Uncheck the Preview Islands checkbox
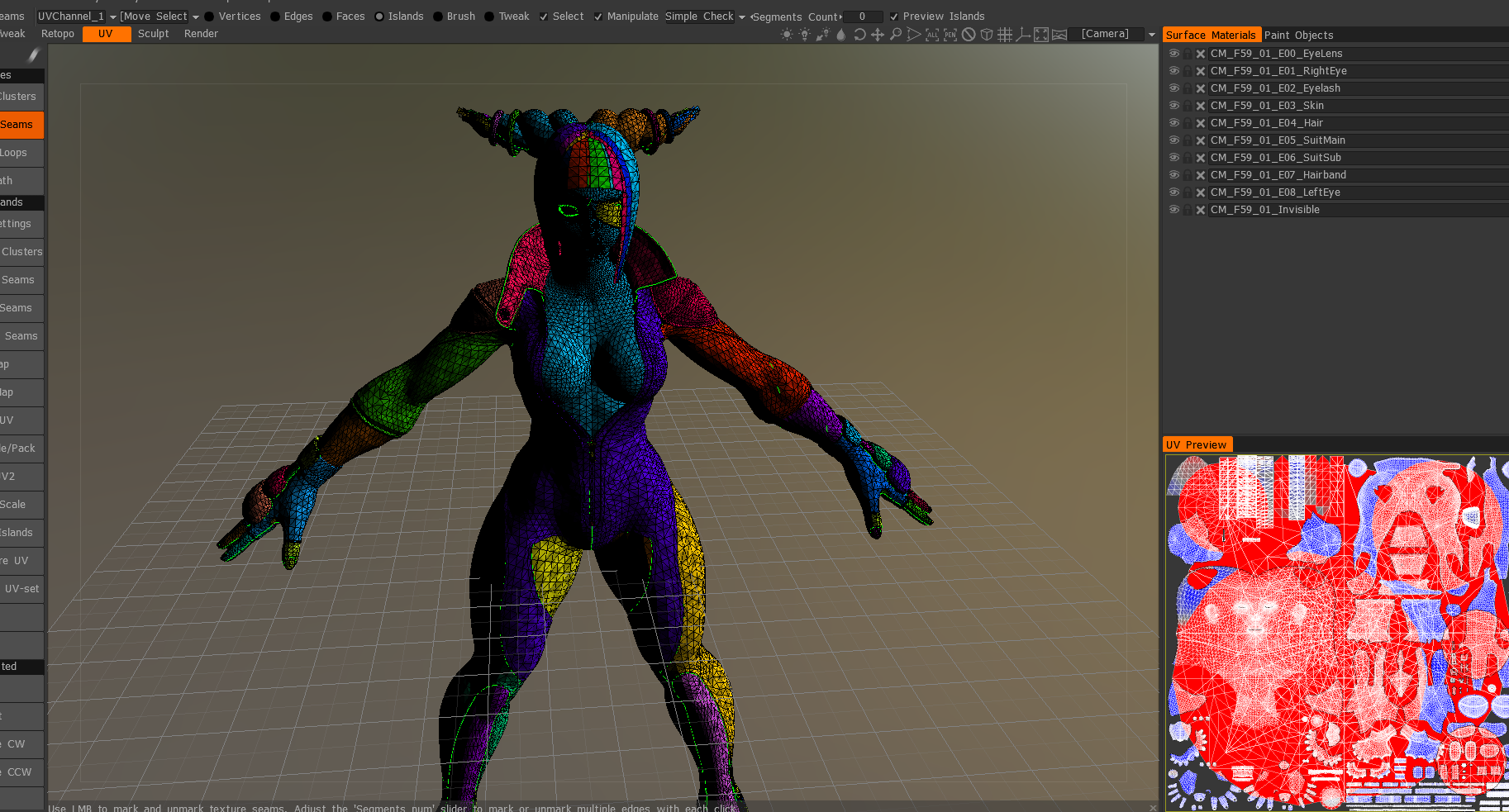Viewport: 1509px width, 812px height. tap(894, 17)
